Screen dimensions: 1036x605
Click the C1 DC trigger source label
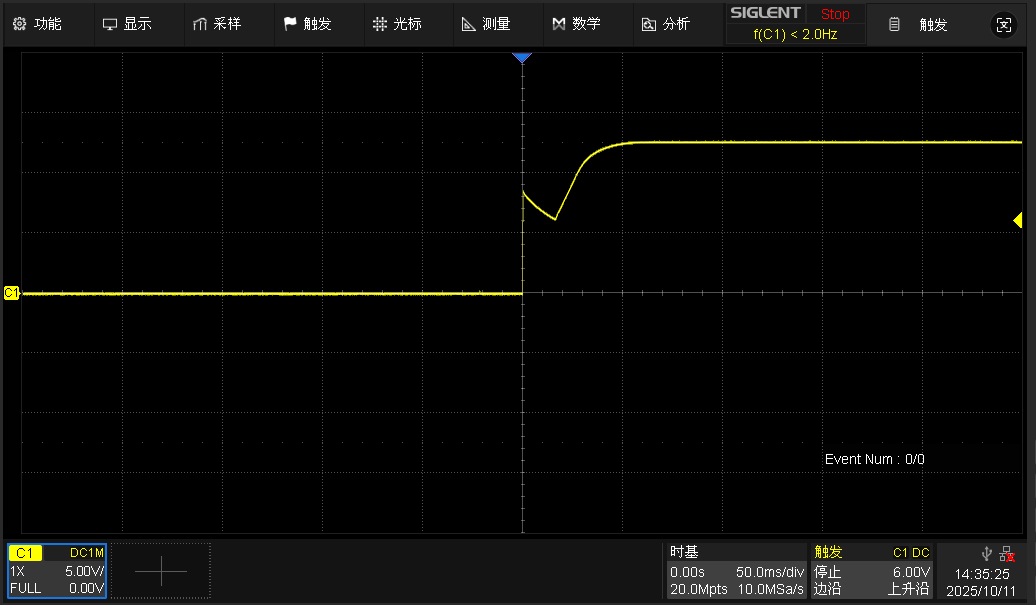911,553
